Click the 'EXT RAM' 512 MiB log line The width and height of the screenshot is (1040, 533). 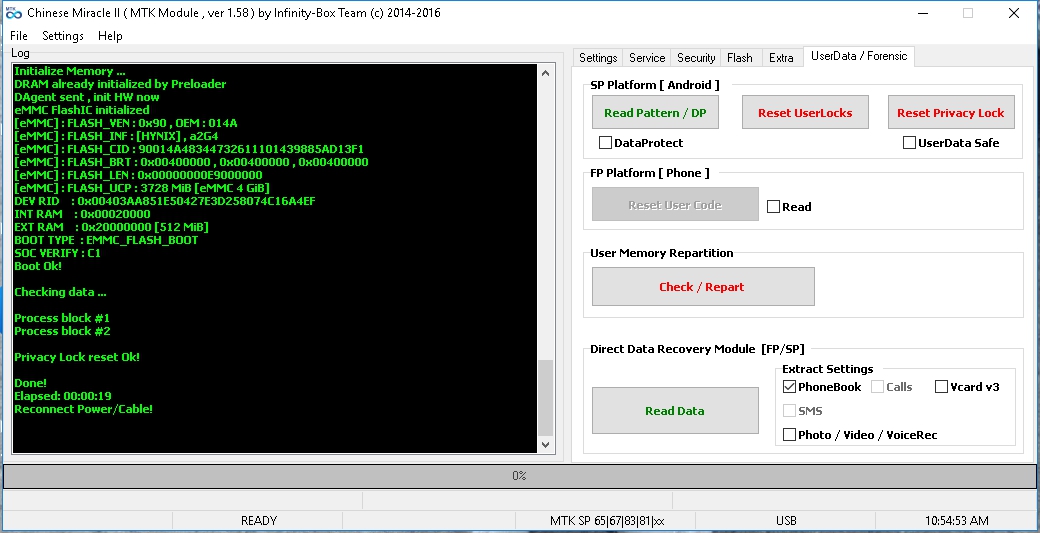pos(111,227)
